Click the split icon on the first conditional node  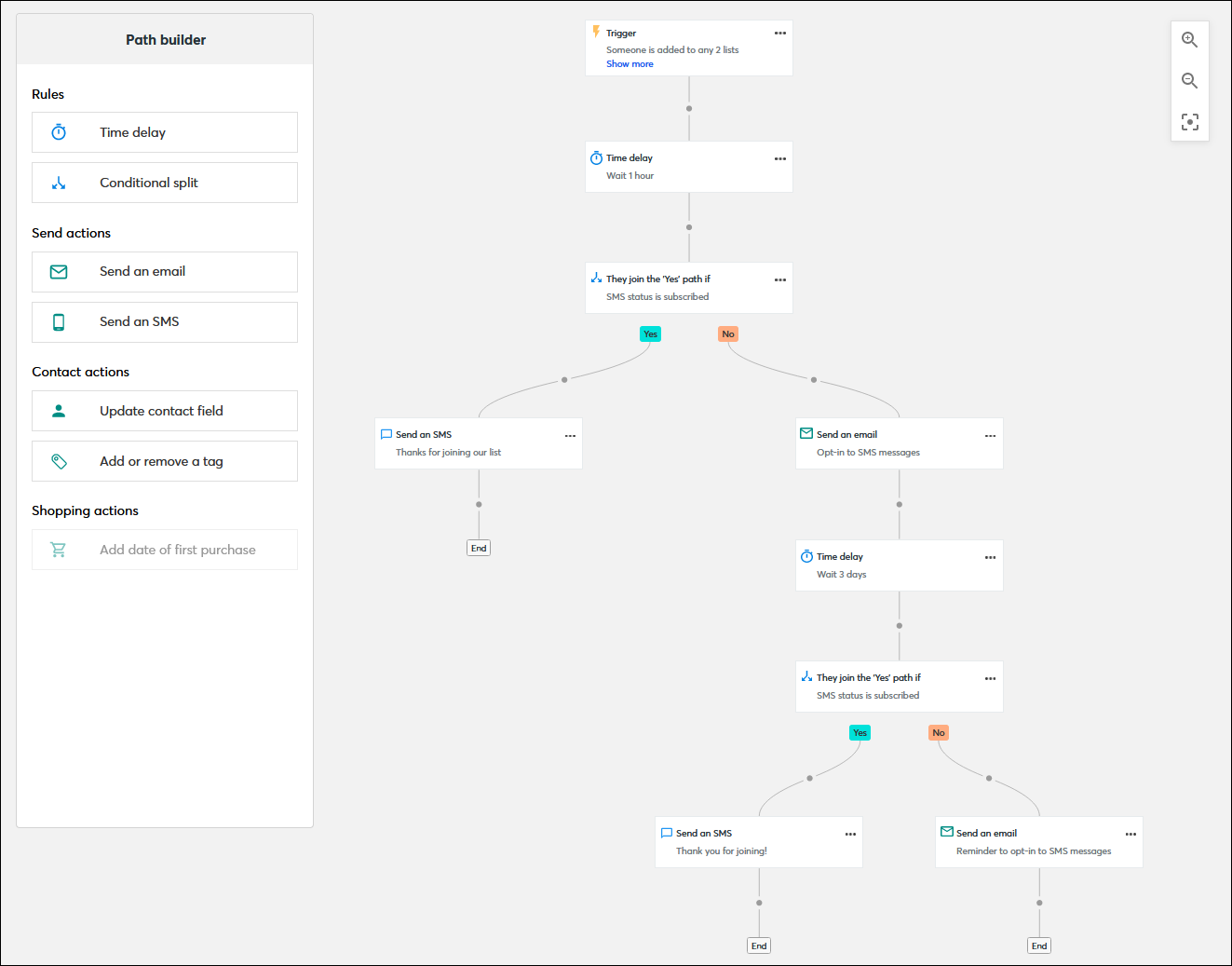tap(596, 278)
